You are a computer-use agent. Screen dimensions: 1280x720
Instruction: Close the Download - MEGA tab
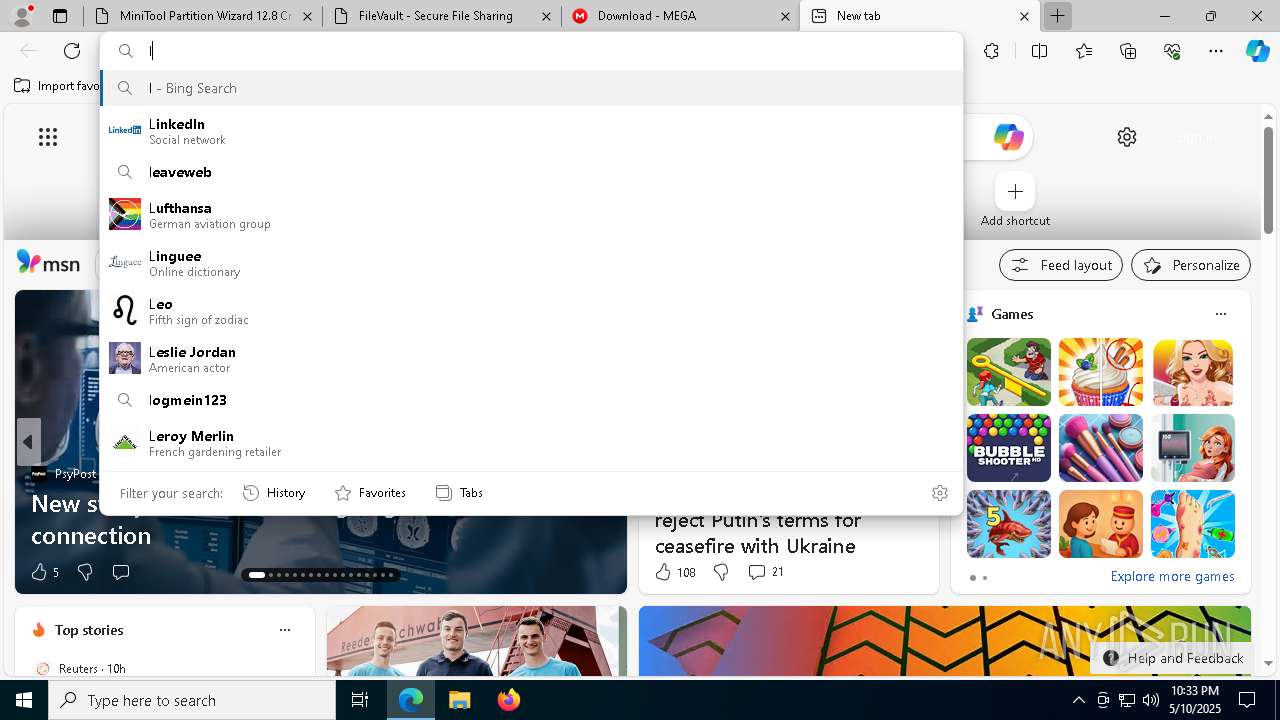click(x=785, y=16)
